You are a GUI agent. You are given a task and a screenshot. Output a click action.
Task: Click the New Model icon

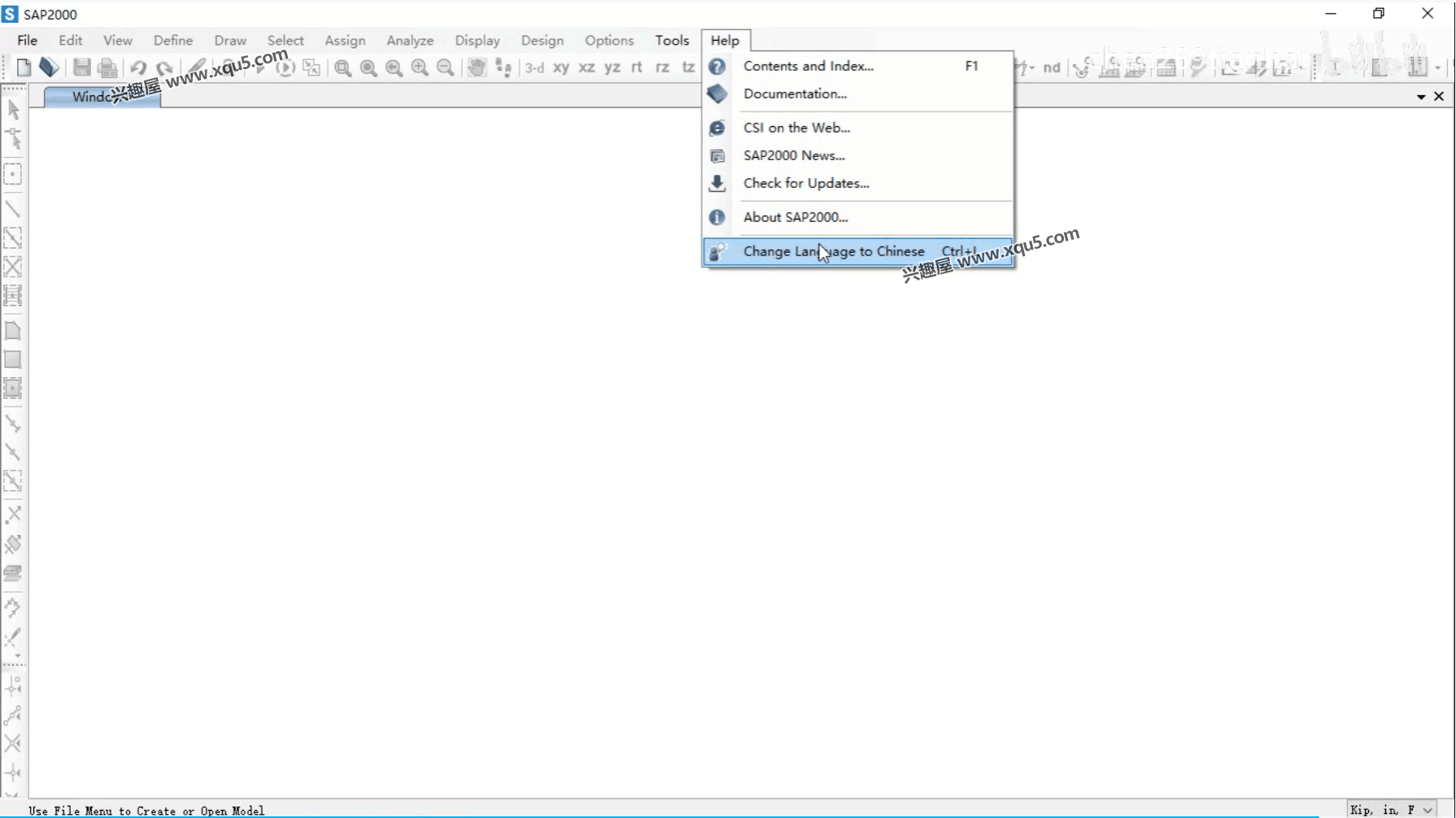[x=24, y=67]
